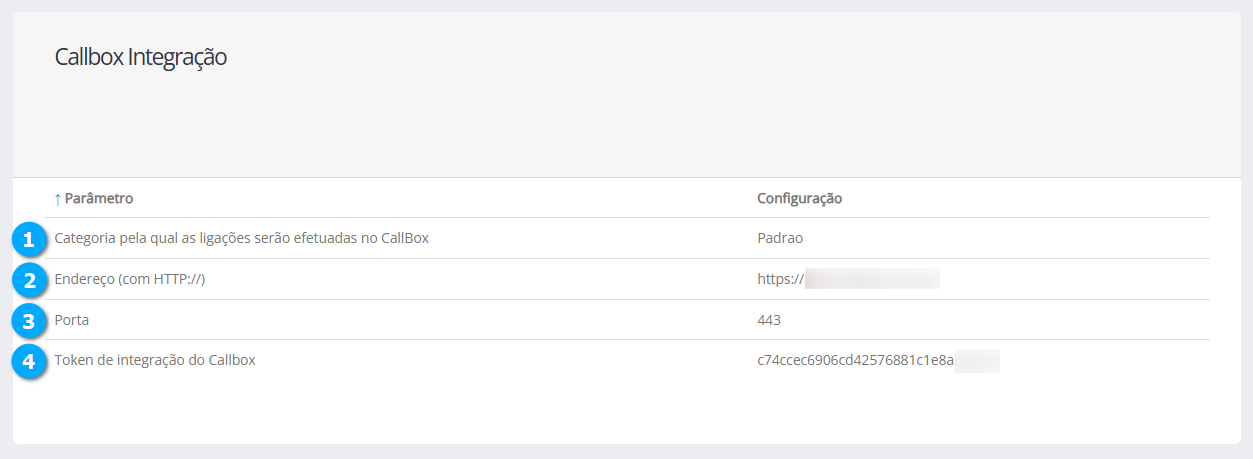Sort by the Parâmetro column header
This screenshot has width=1253, height=459.
pyautogui.click(x=99, y=199)
